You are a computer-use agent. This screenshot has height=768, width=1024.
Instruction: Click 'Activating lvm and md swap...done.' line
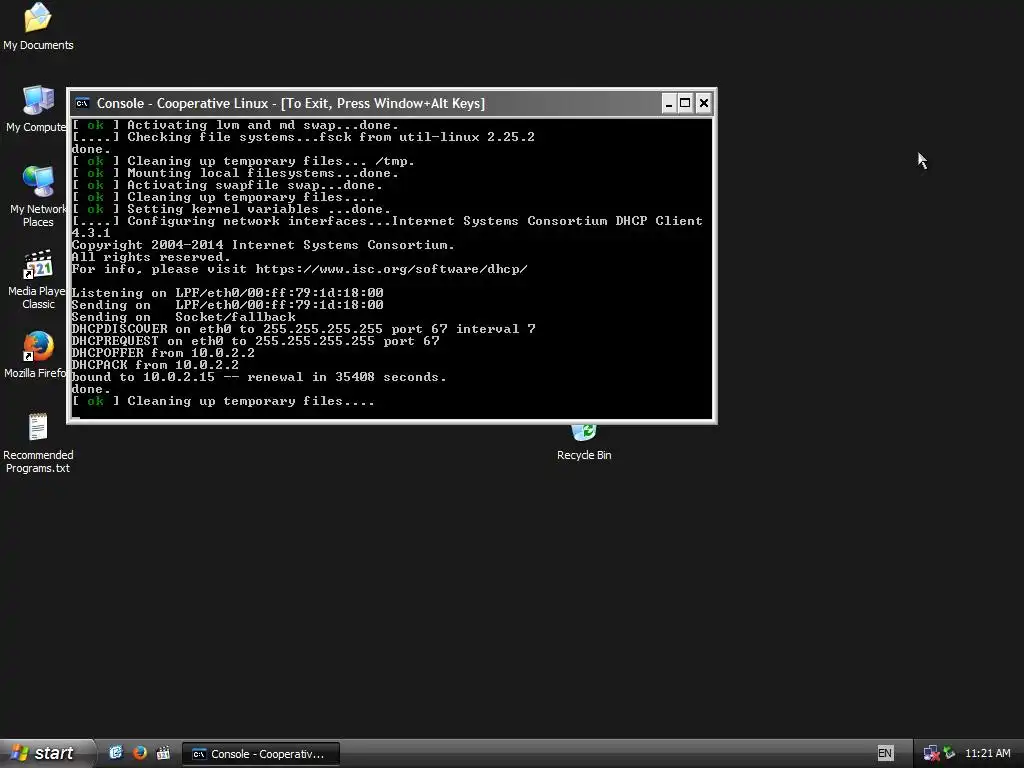click(235, 125)
